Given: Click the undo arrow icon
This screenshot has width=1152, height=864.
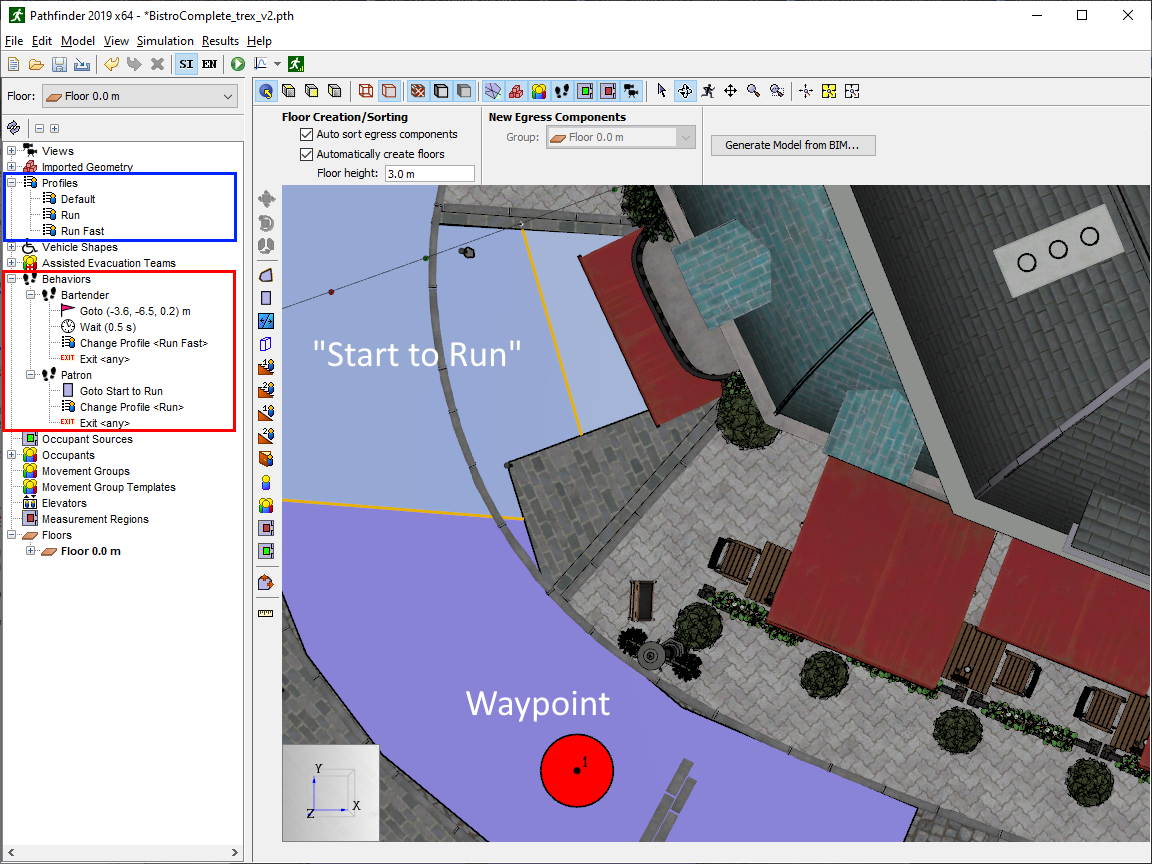Looking at the screenshot, I should click(111, 64).
